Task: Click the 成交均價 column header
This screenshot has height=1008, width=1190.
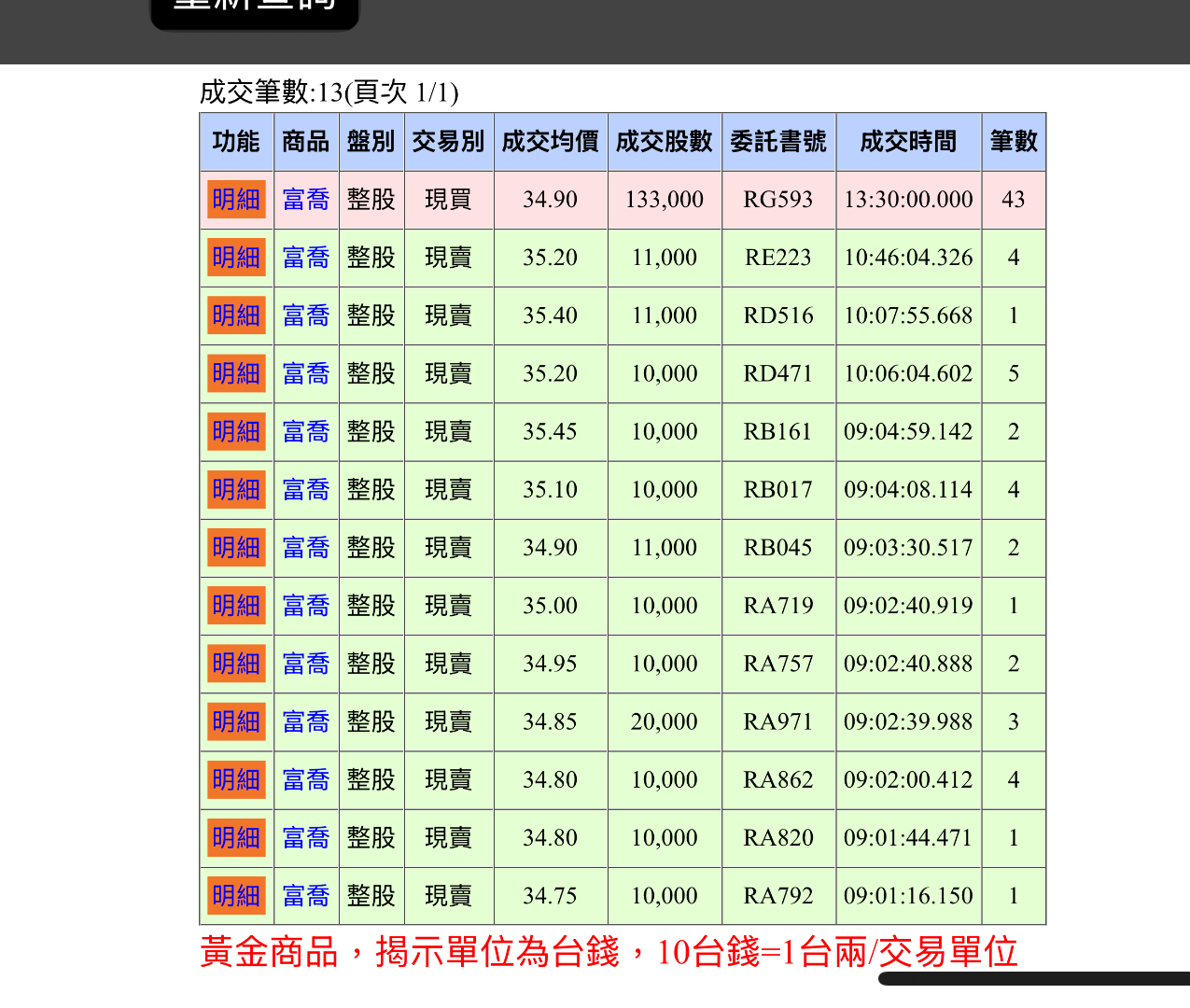Action: tap(551, 142)
